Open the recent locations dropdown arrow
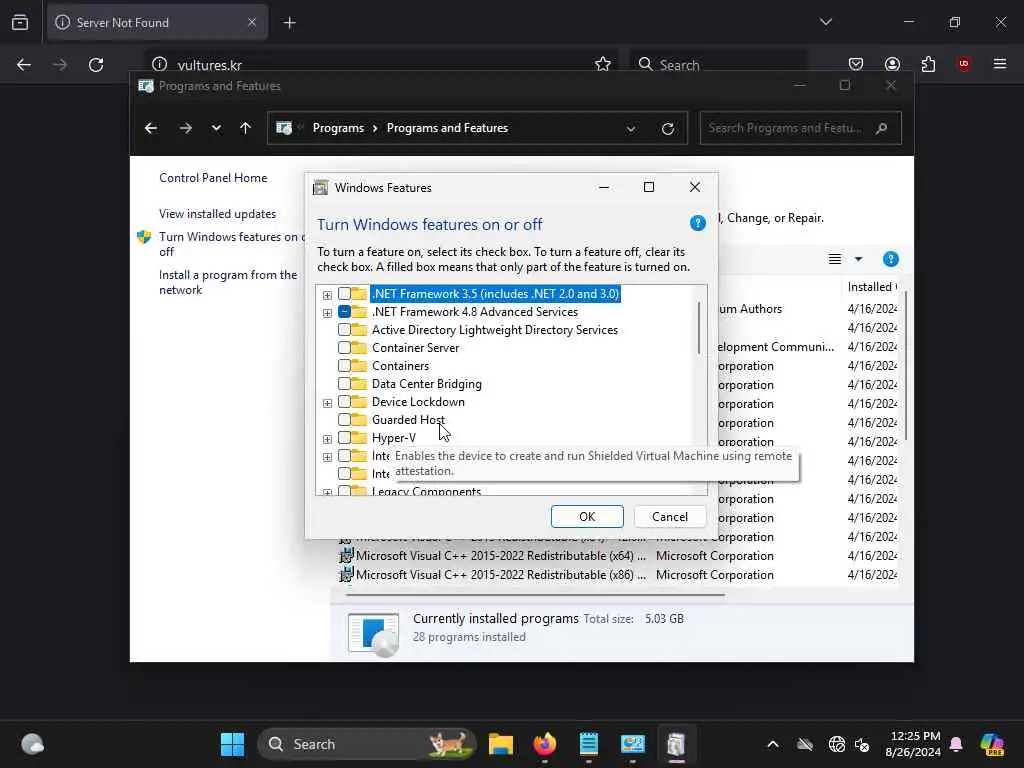This screenshot has width=1024, height=768. pyautogui.click(x=216, y=128)
